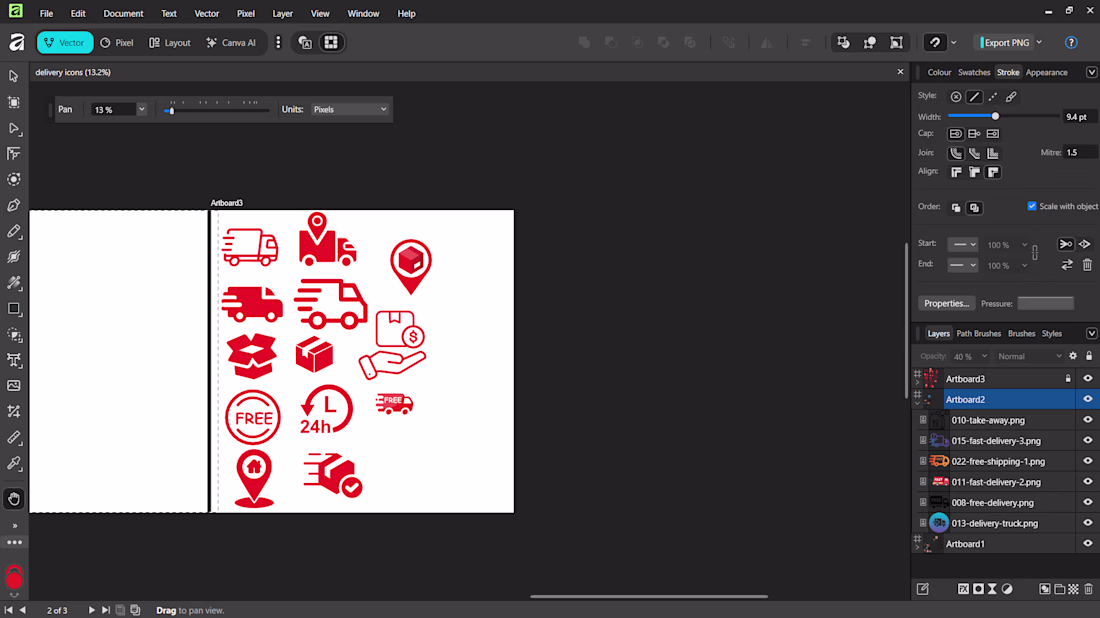The width and height of the screenshot is (1100, 618).
Task: Open the End arrowhead dropdown
Action: coord(962,265)
